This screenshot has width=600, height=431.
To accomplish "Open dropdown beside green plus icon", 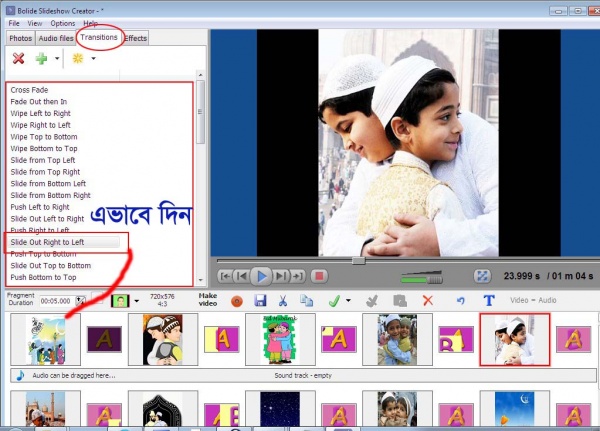I will pos(57,59).
